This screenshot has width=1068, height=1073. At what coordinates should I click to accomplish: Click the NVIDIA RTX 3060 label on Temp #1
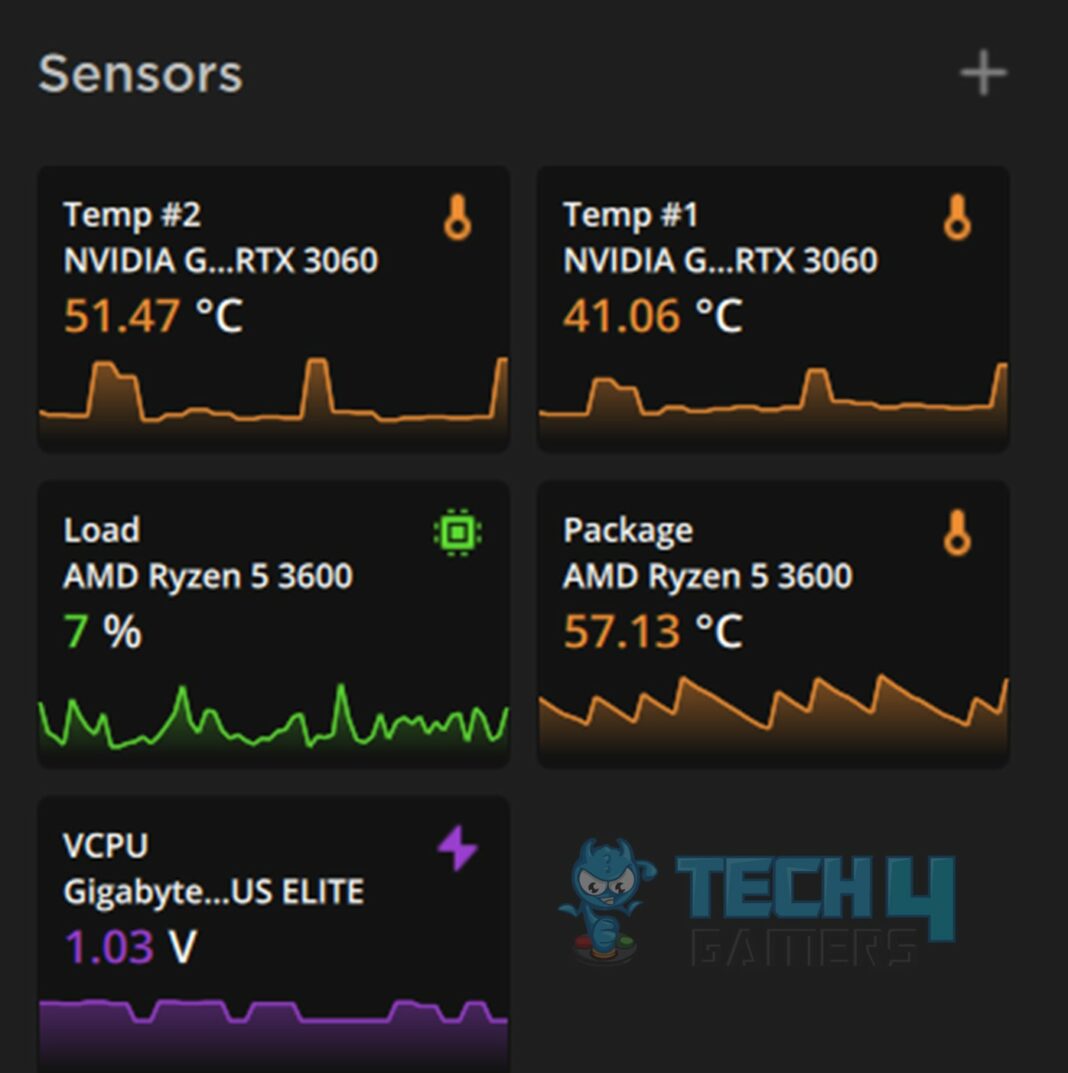pyautogui.click(x=720, y=261)
